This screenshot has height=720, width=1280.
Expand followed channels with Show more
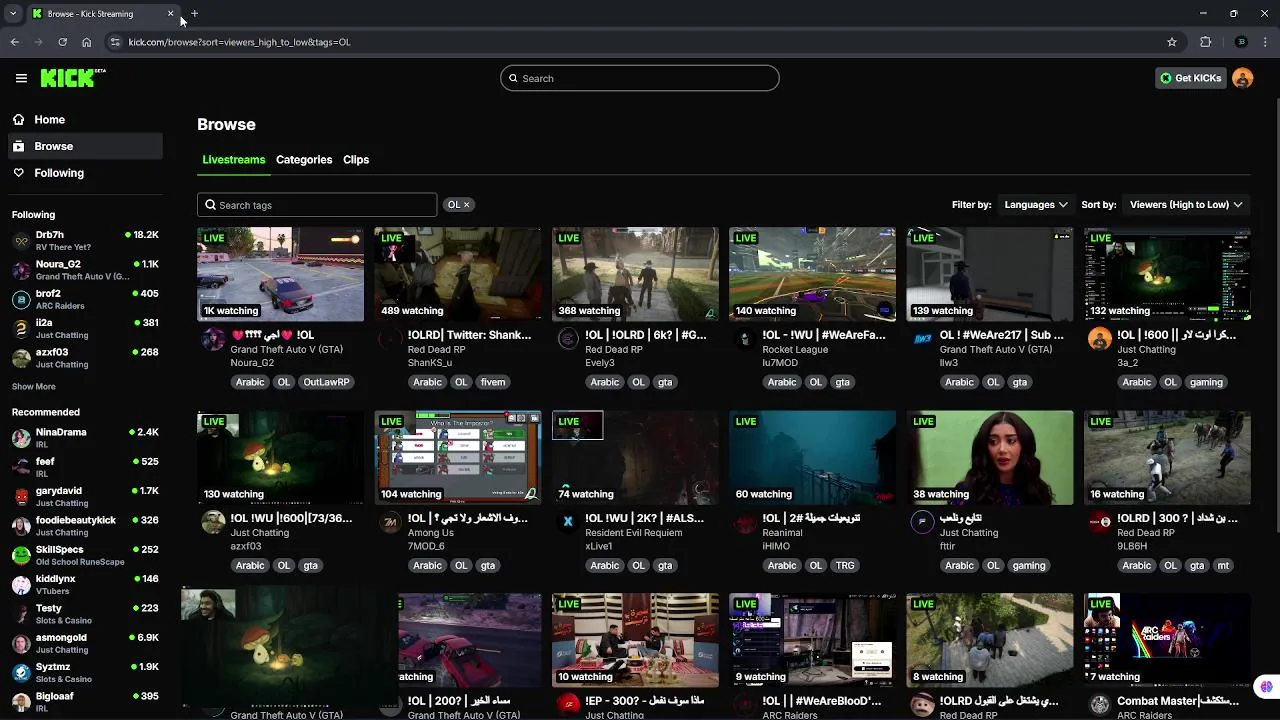[x=34, y=387]
